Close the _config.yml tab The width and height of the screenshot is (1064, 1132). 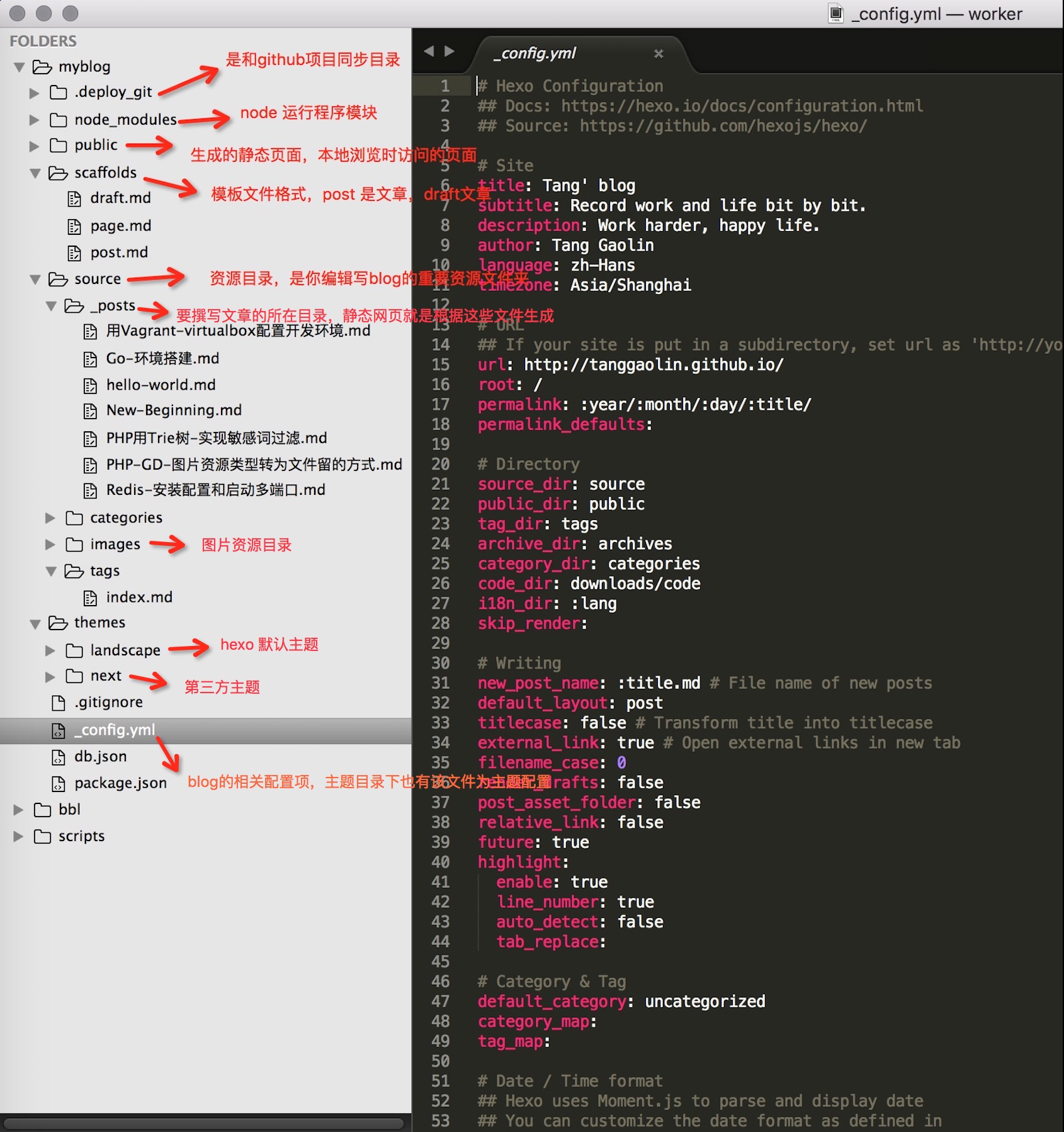[659, 54]
